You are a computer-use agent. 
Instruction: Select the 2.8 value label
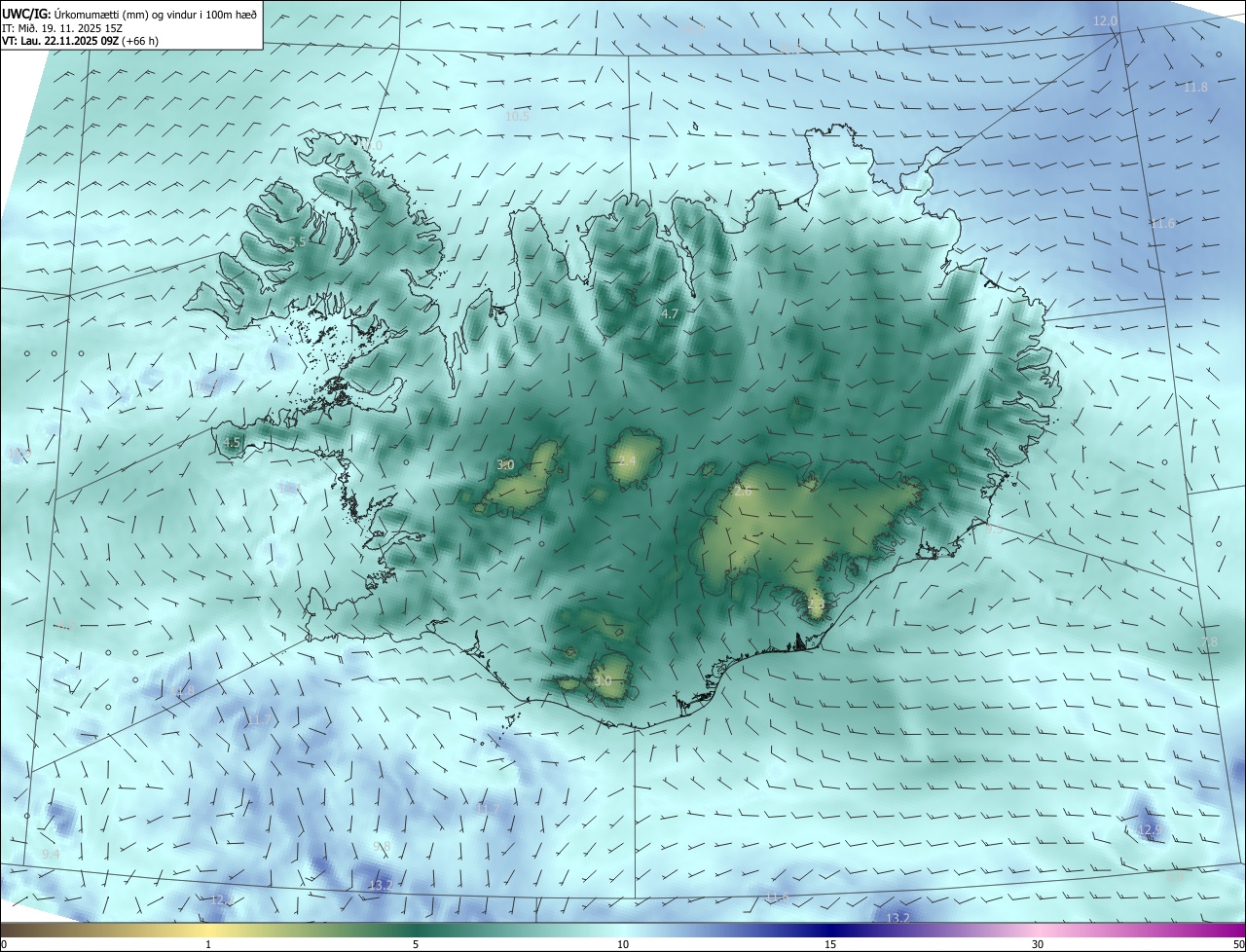(816, 604)
